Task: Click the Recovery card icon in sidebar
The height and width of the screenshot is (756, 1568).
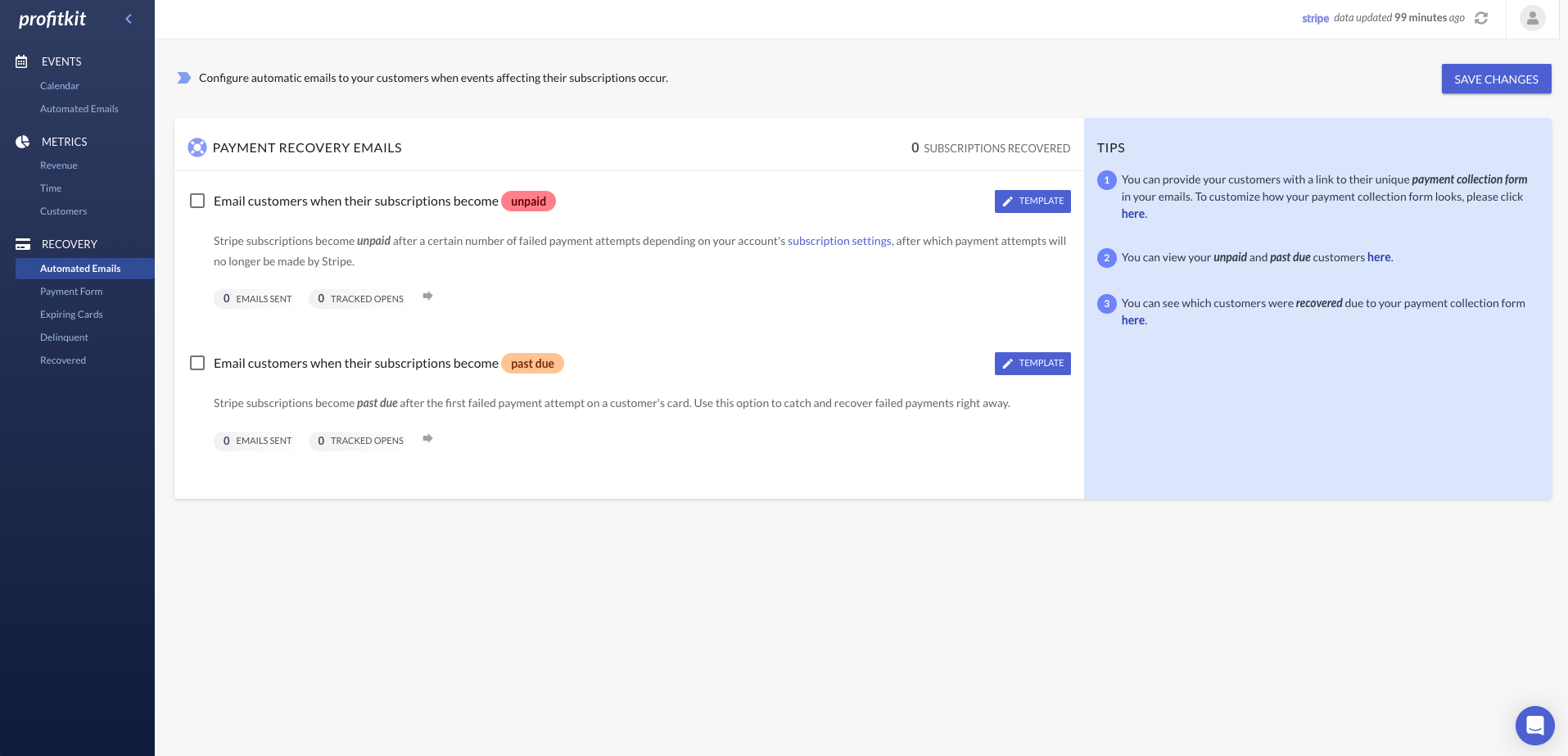Action: click(23, 244)
